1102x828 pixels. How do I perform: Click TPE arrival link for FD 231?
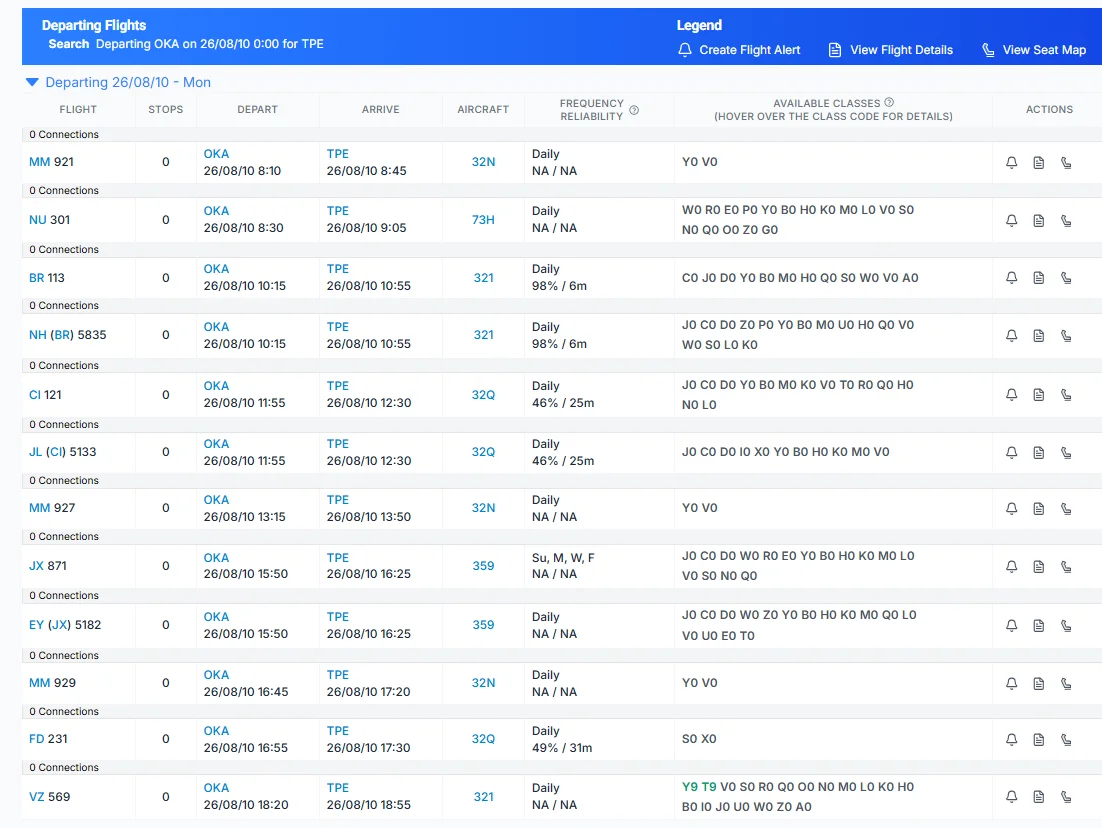click(x=338, y=731)
